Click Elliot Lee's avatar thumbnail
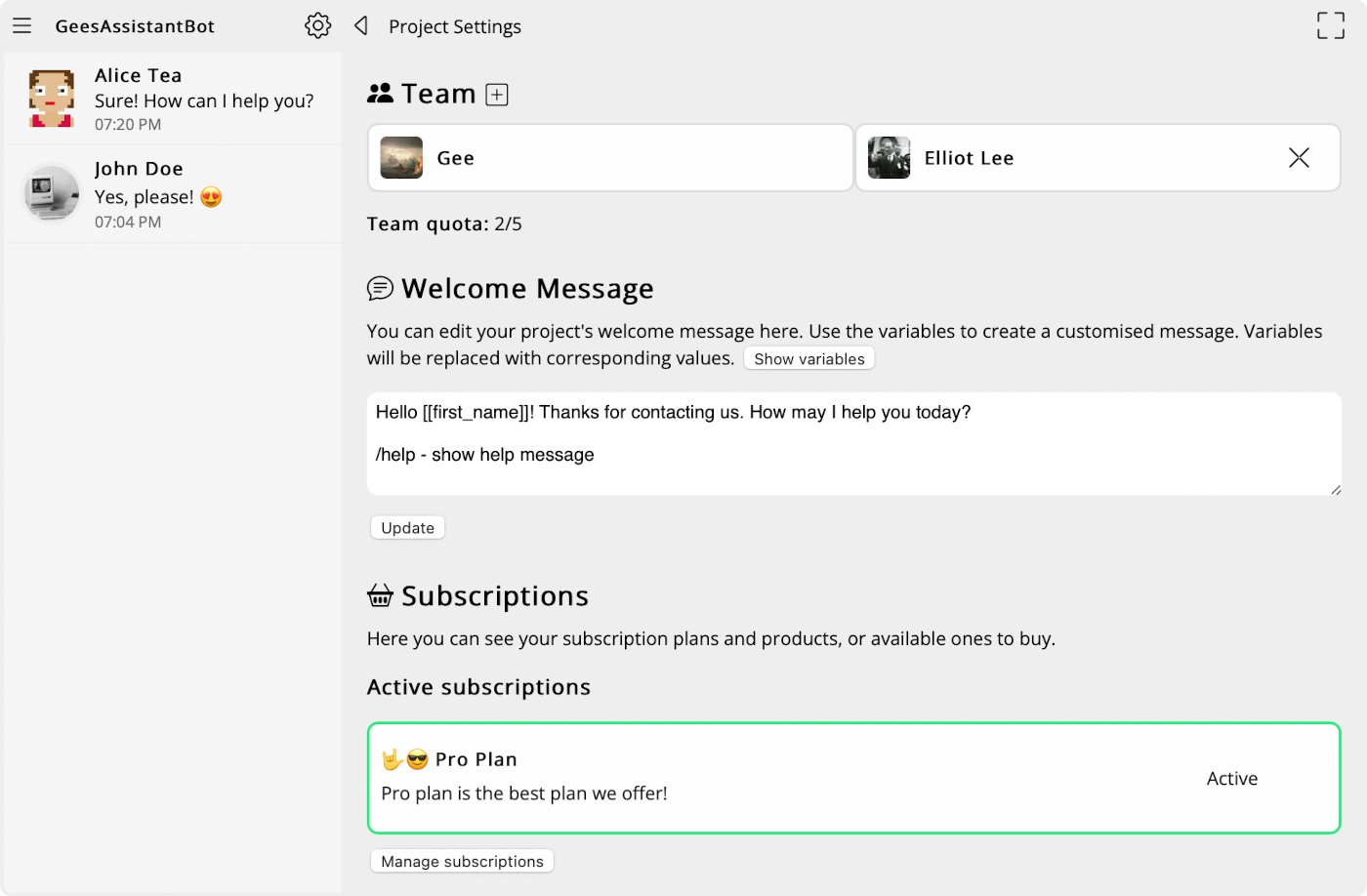1367x896 pixels. pos(889,157)
